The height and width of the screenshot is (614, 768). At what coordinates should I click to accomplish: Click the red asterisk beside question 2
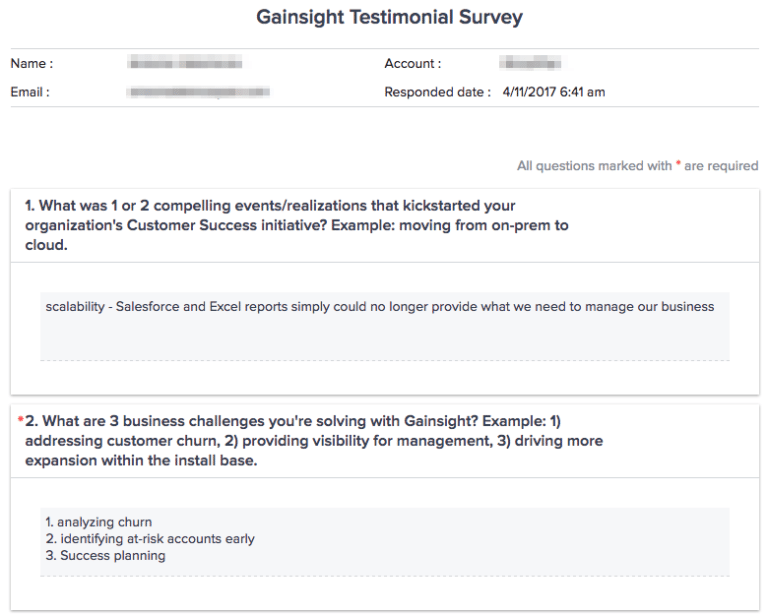tap(21, 419)
